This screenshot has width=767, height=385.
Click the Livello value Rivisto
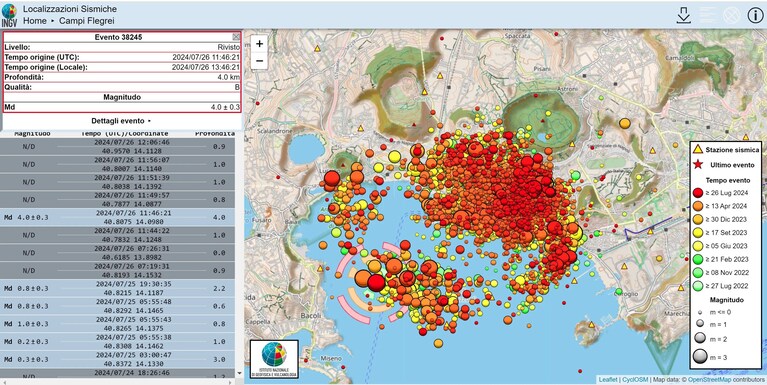[x=228, y=47]
